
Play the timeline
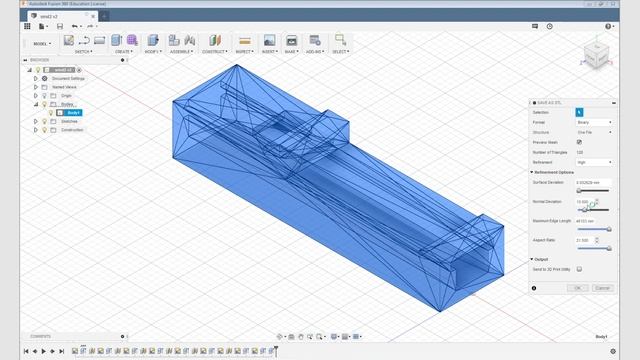coord(44,351)
